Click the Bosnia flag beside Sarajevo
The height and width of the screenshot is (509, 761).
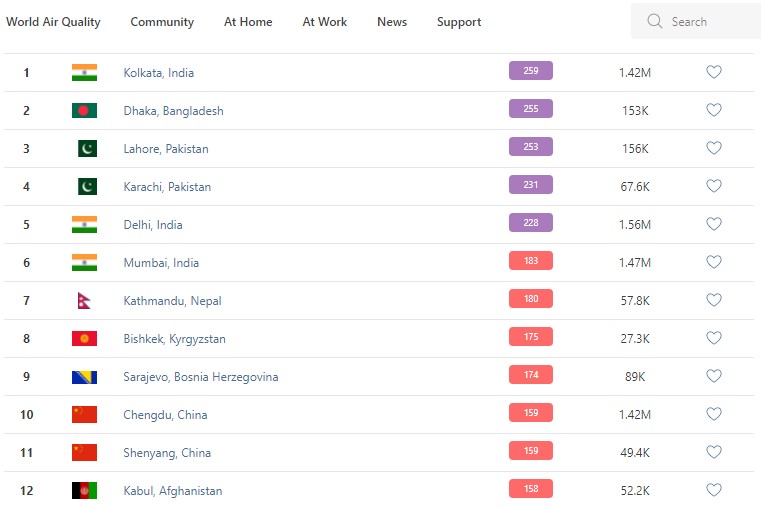pyautogui.click(x=84, y=376)
